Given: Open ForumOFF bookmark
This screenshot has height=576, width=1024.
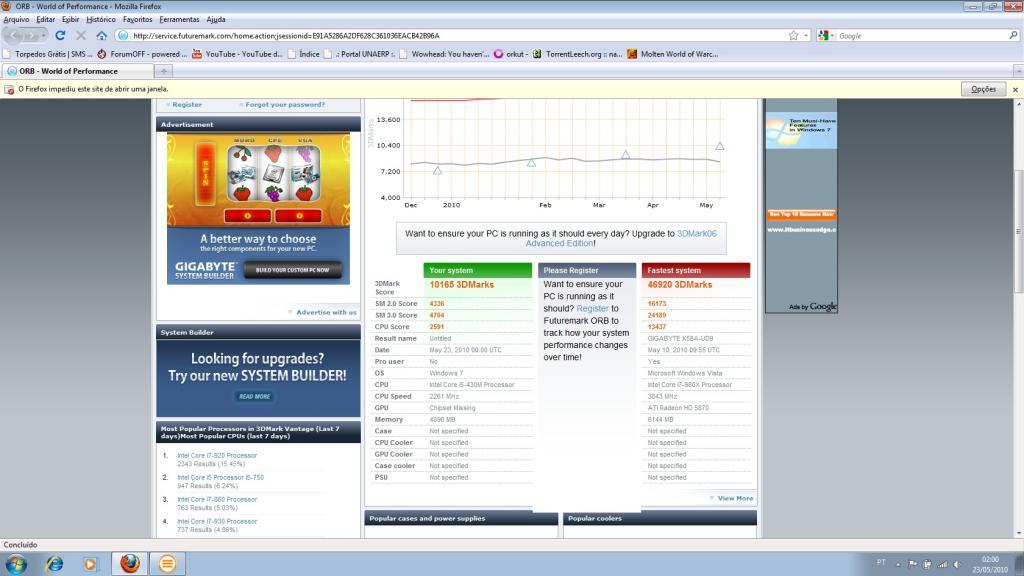Looking at the screenshot, I should click(x=142, y=54).
